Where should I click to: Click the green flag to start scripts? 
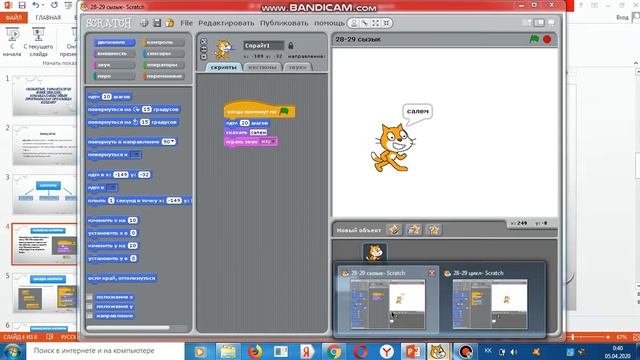[x=534, y=39]
